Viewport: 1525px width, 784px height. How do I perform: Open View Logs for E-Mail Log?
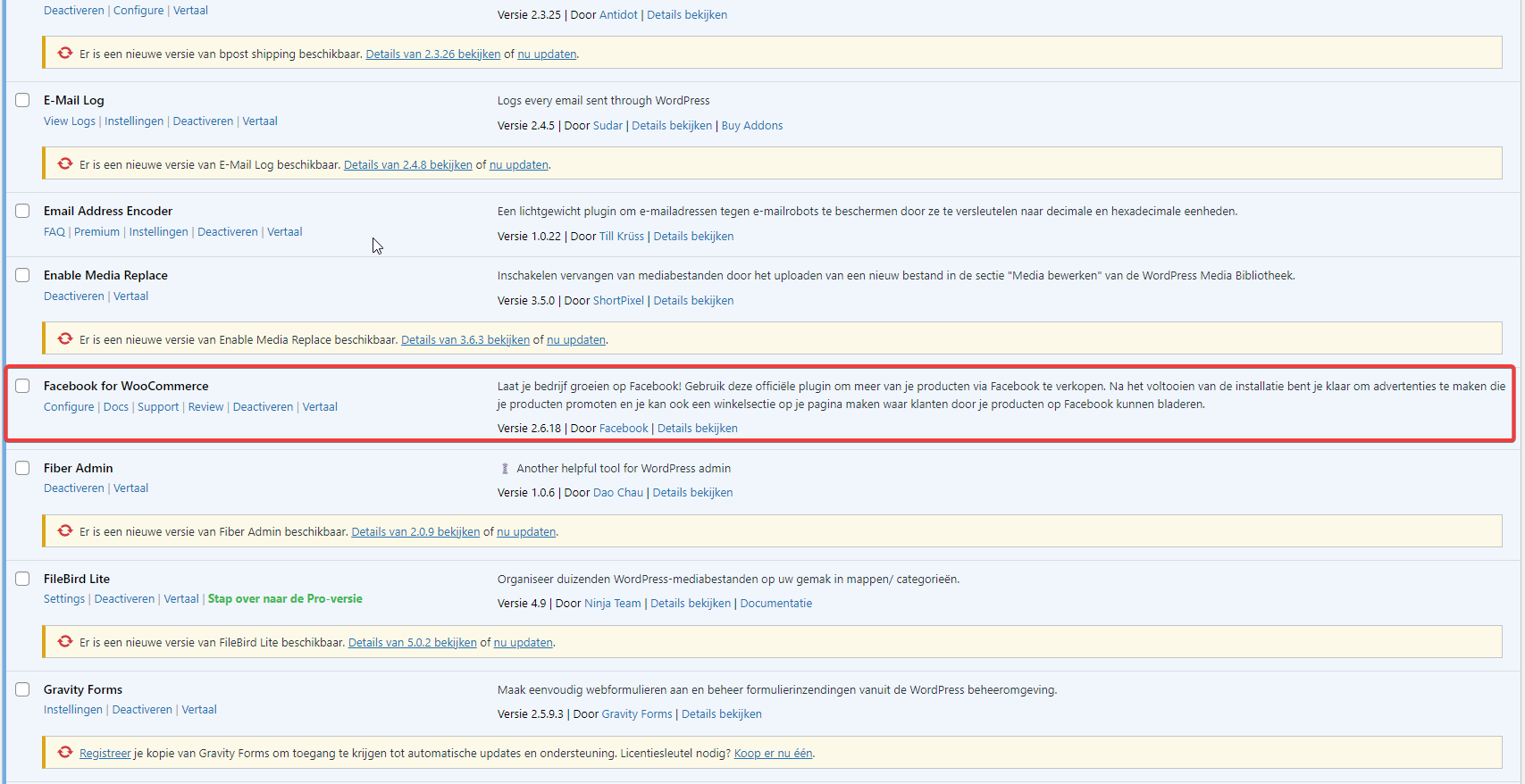[70, 121]
